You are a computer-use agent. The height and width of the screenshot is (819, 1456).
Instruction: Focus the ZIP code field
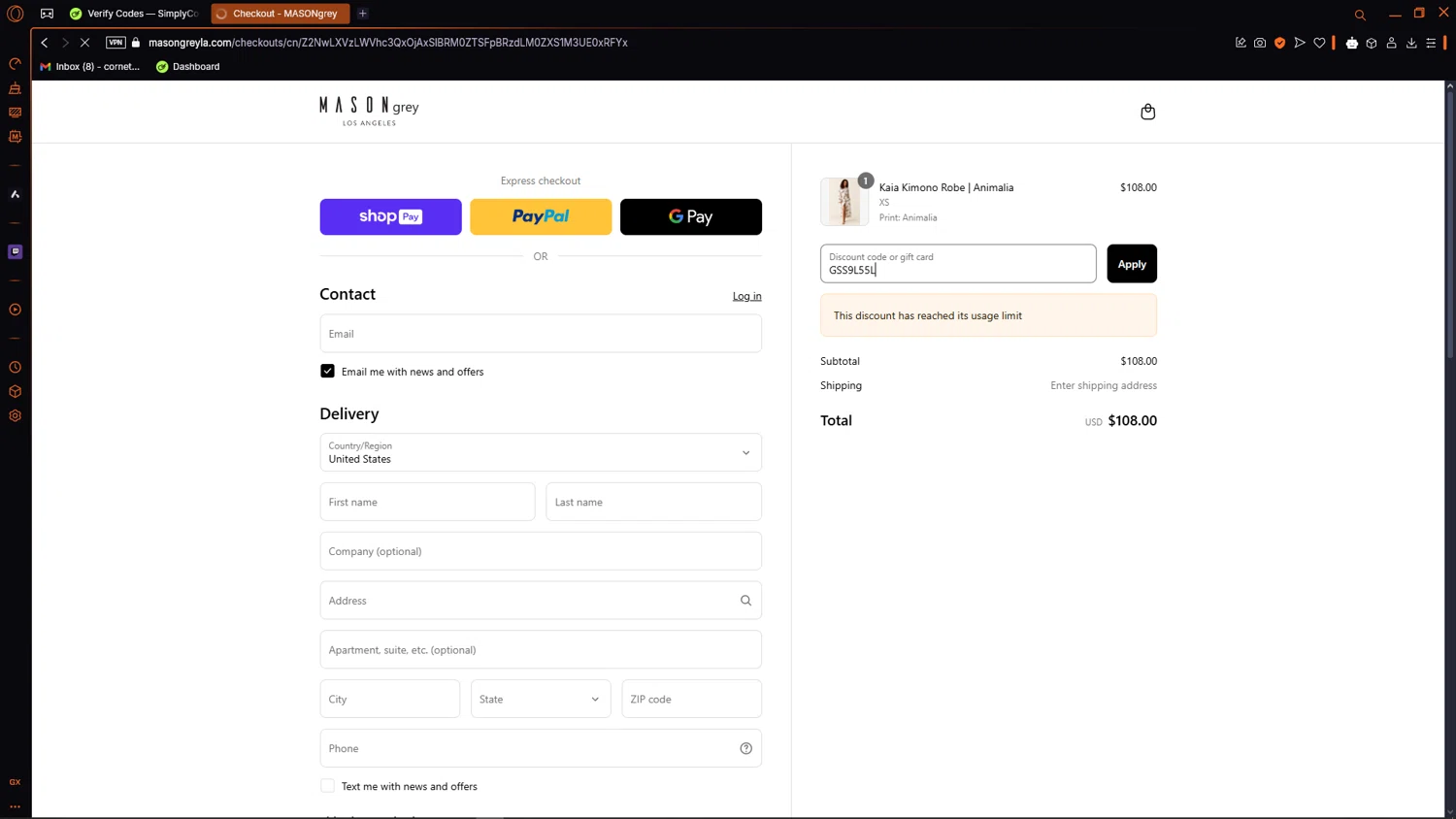coord(692,699)
